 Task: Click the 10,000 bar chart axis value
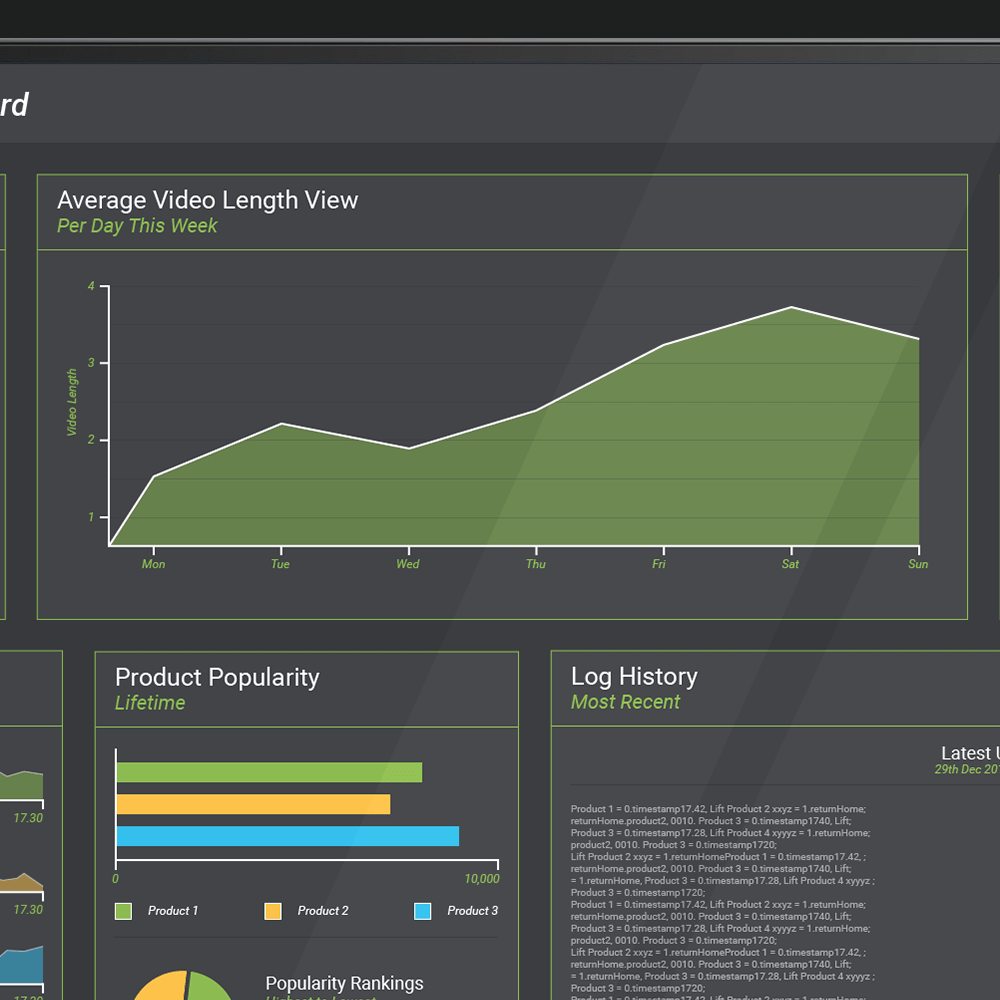pyautogui.click(x=482, y=879)
